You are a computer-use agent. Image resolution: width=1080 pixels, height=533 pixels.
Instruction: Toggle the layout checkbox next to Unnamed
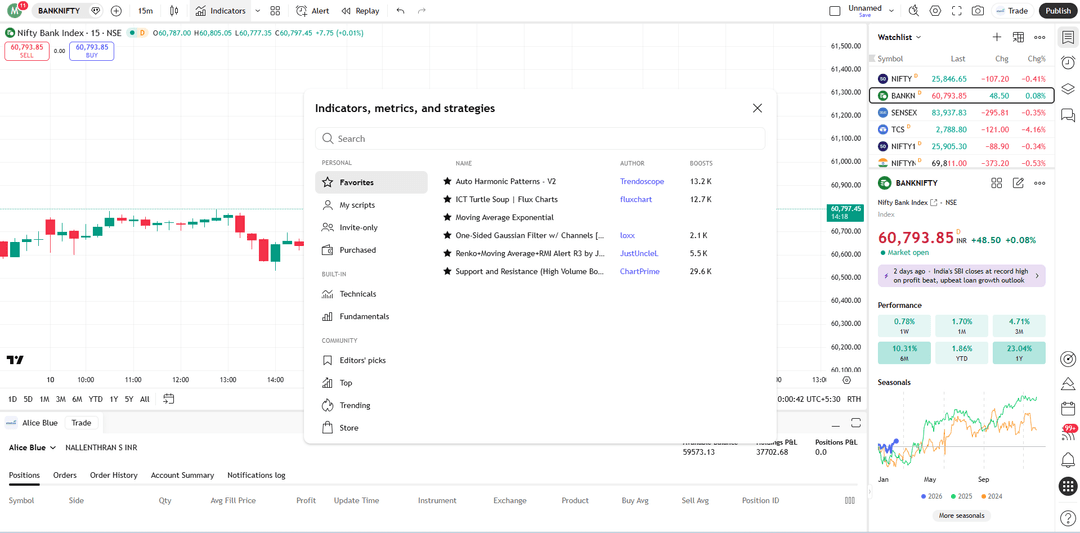835,11
